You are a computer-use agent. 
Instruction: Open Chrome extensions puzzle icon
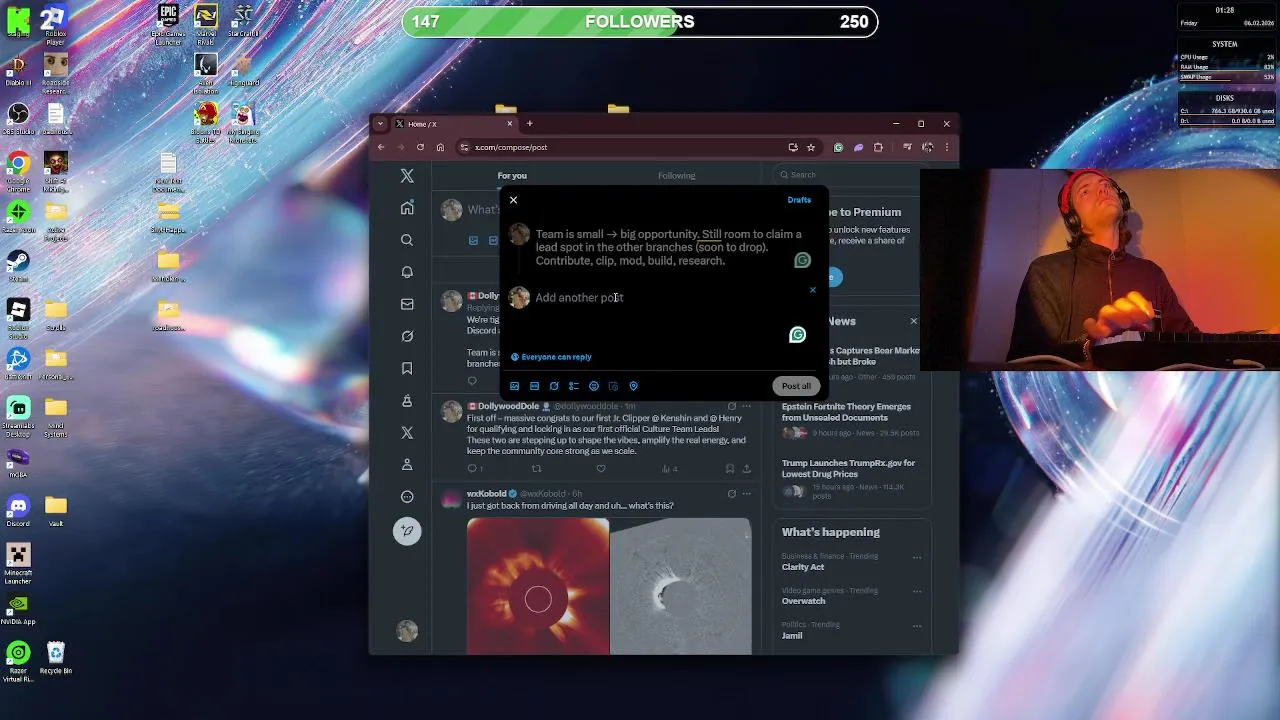tap(878, 147)
